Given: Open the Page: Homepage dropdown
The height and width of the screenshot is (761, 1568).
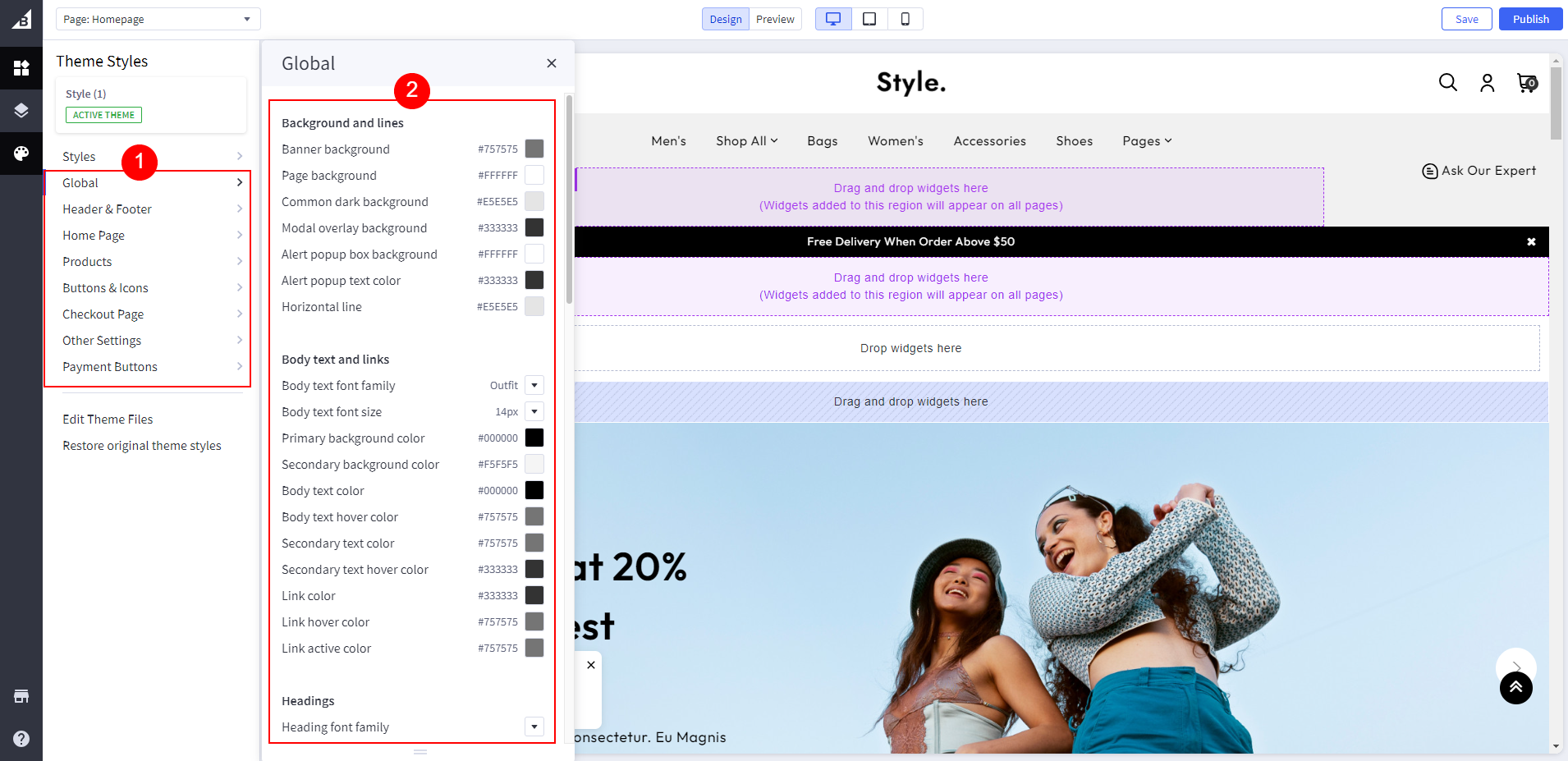Looking at the screenshot, I should 158,19.
